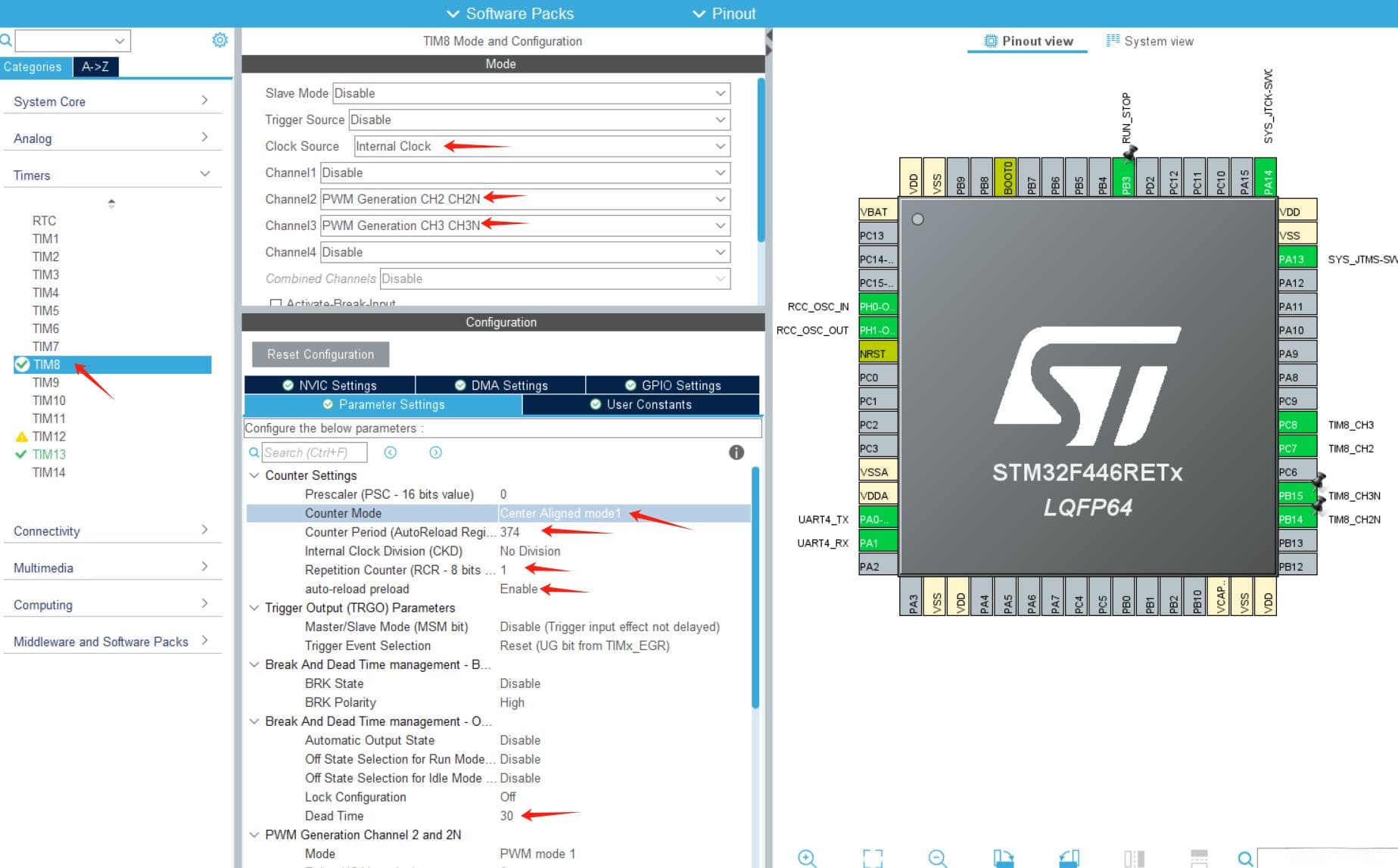Select RTC in the timers list
The width and height of the screenshot is (1398, 868).
pos(44,220)
